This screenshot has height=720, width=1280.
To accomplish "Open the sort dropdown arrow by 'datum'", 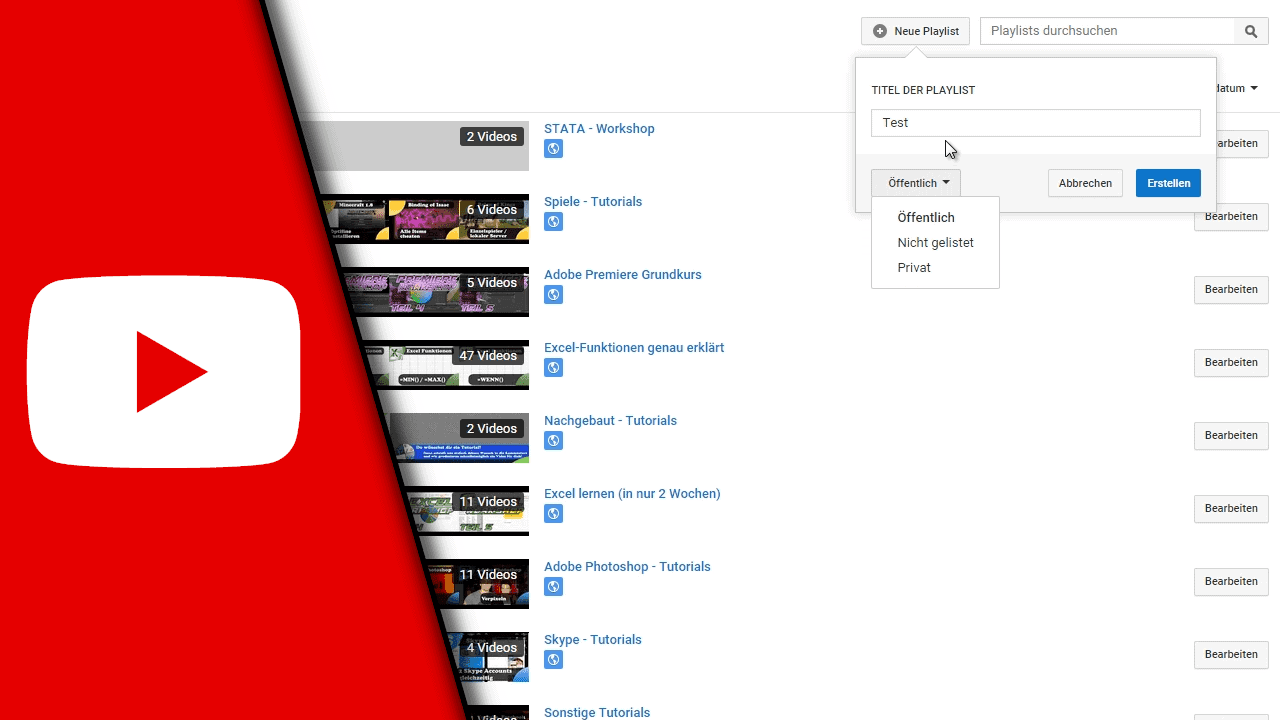I will tap(1254, 88).
